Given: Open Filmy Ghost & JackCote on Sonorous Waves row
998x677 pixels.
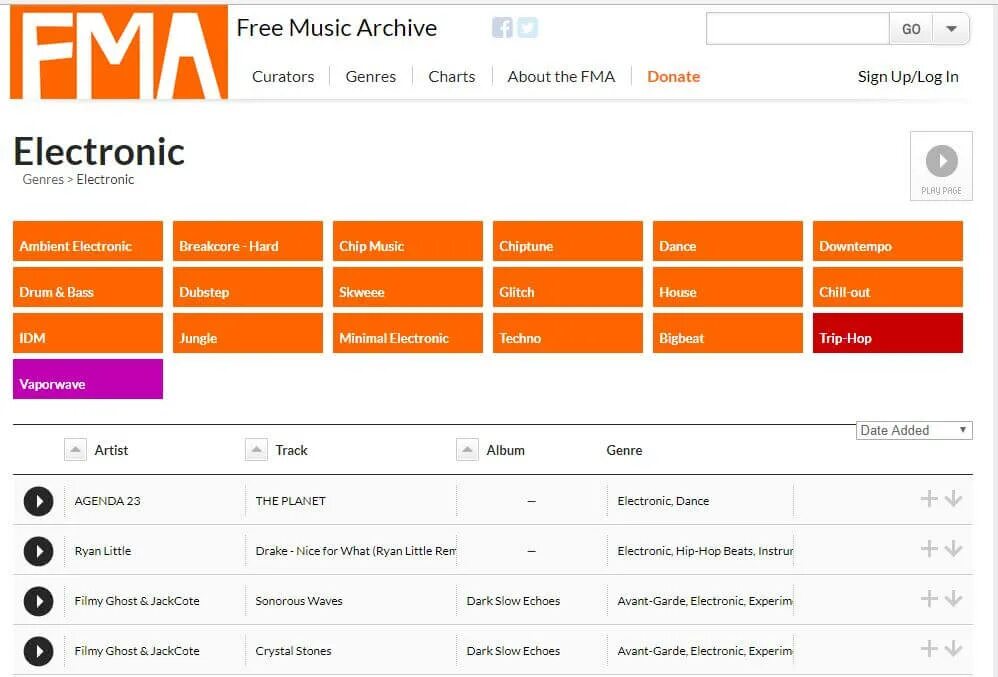Looking at the screenshot, I should pos(137,601).
